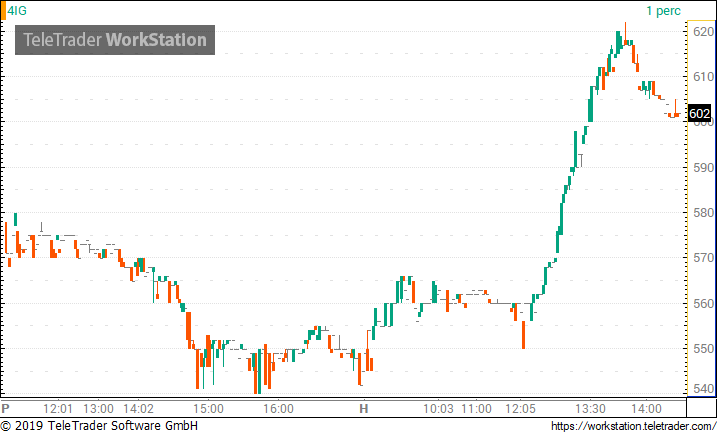Click the 12:05 time axis label
Image resolution: width=717 pixels, height=435 pixels.
(x=521, y=408)
